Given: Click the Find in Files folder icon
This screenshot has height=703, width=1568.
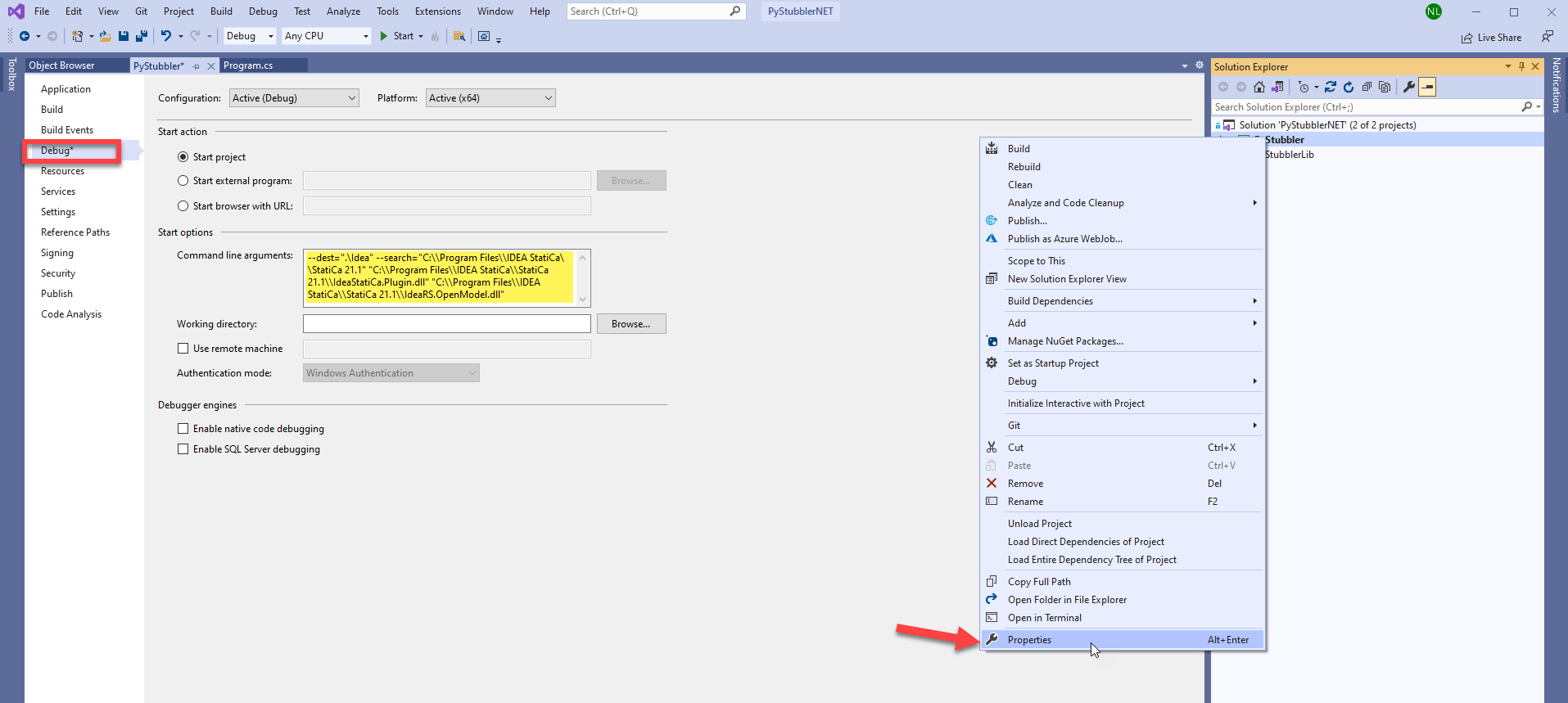Looking at the screenshot, I should [x=459, y=36].
